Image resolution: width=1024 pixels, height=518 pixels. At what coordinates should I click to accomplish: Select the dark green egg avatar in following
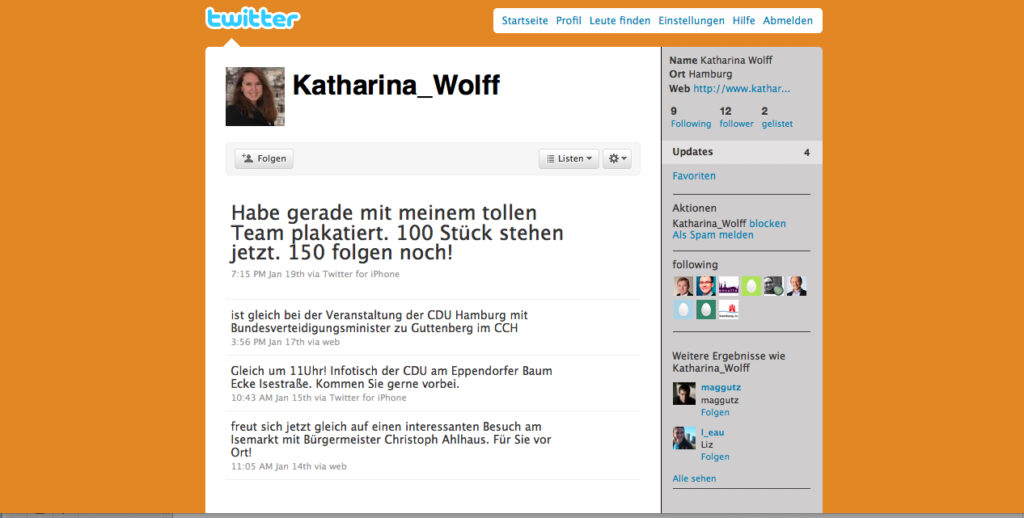pos(706,309)
